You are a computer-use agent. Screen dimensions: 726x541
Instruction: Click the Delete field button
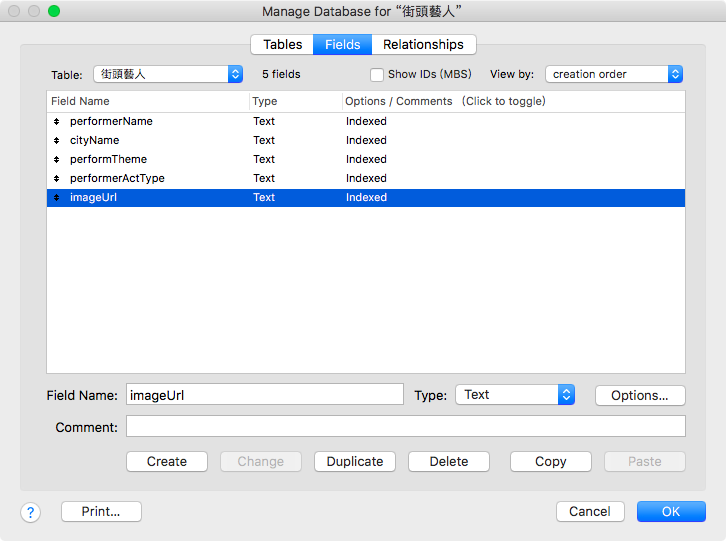(449, 461)
